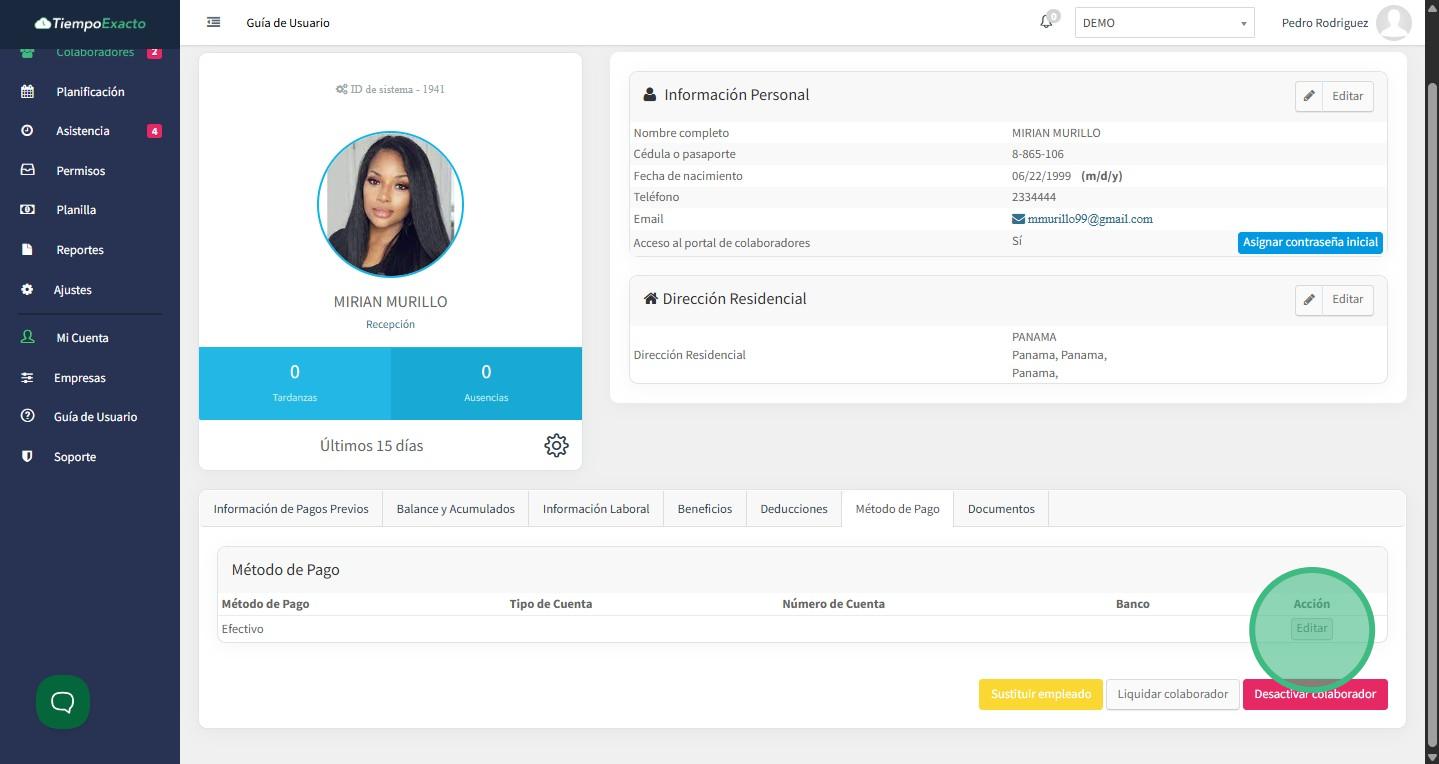Click the Ajustes gear icon in sidebar
The height and width of the screenshot is (764, 1439).
click(27, 290)
